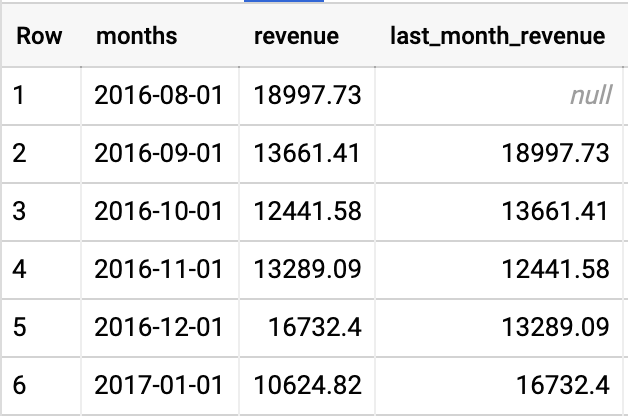
Task: Select the 2016-11-01 date cell
Action: (159, 269)
